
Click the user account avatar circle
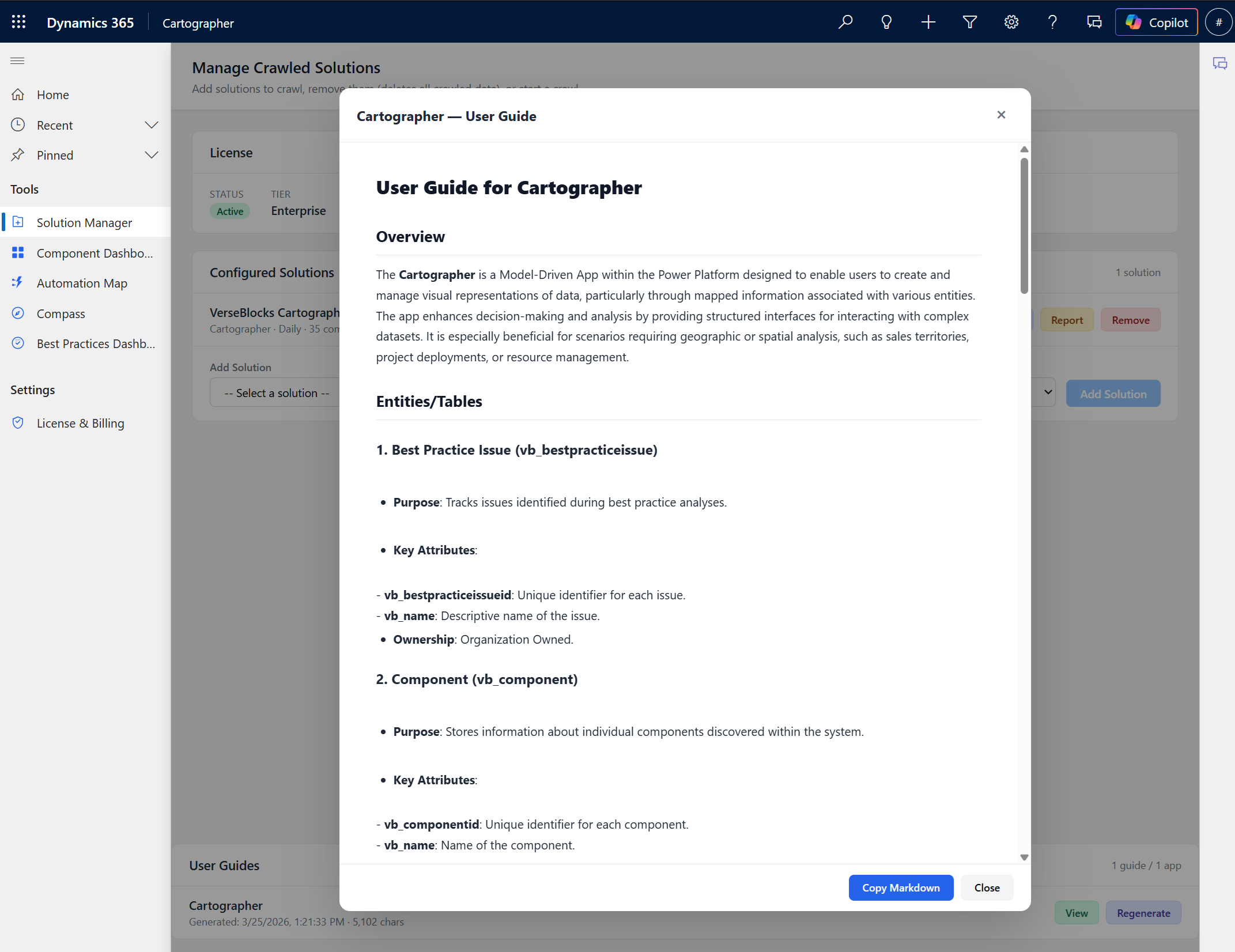tap(1218, 22)
